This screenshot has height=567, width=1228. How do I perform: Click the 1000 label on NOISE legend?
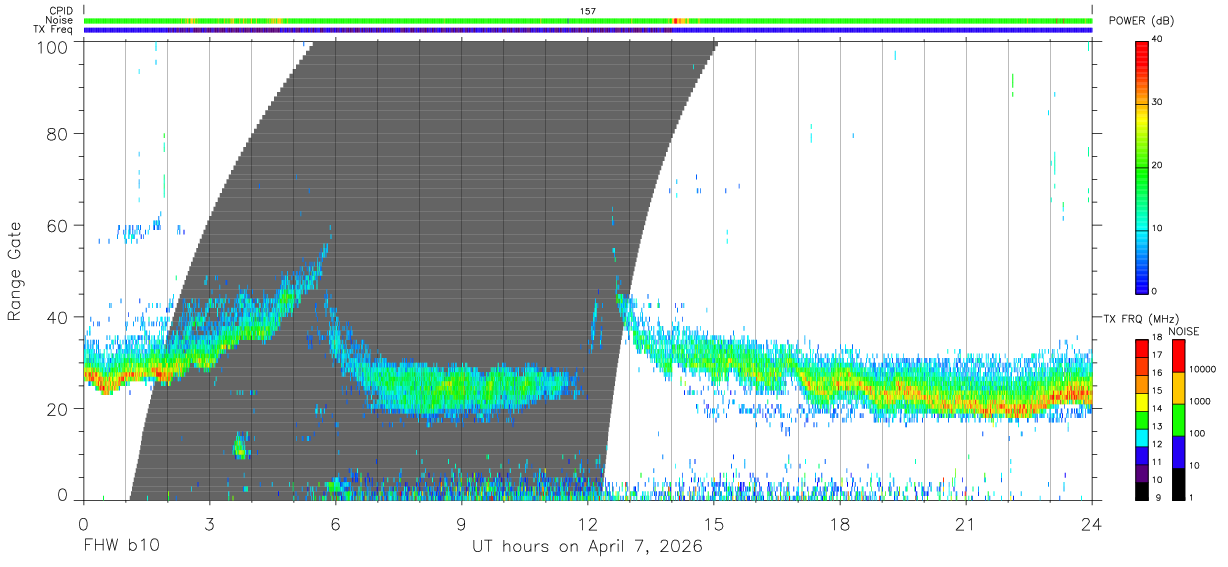1199,401
